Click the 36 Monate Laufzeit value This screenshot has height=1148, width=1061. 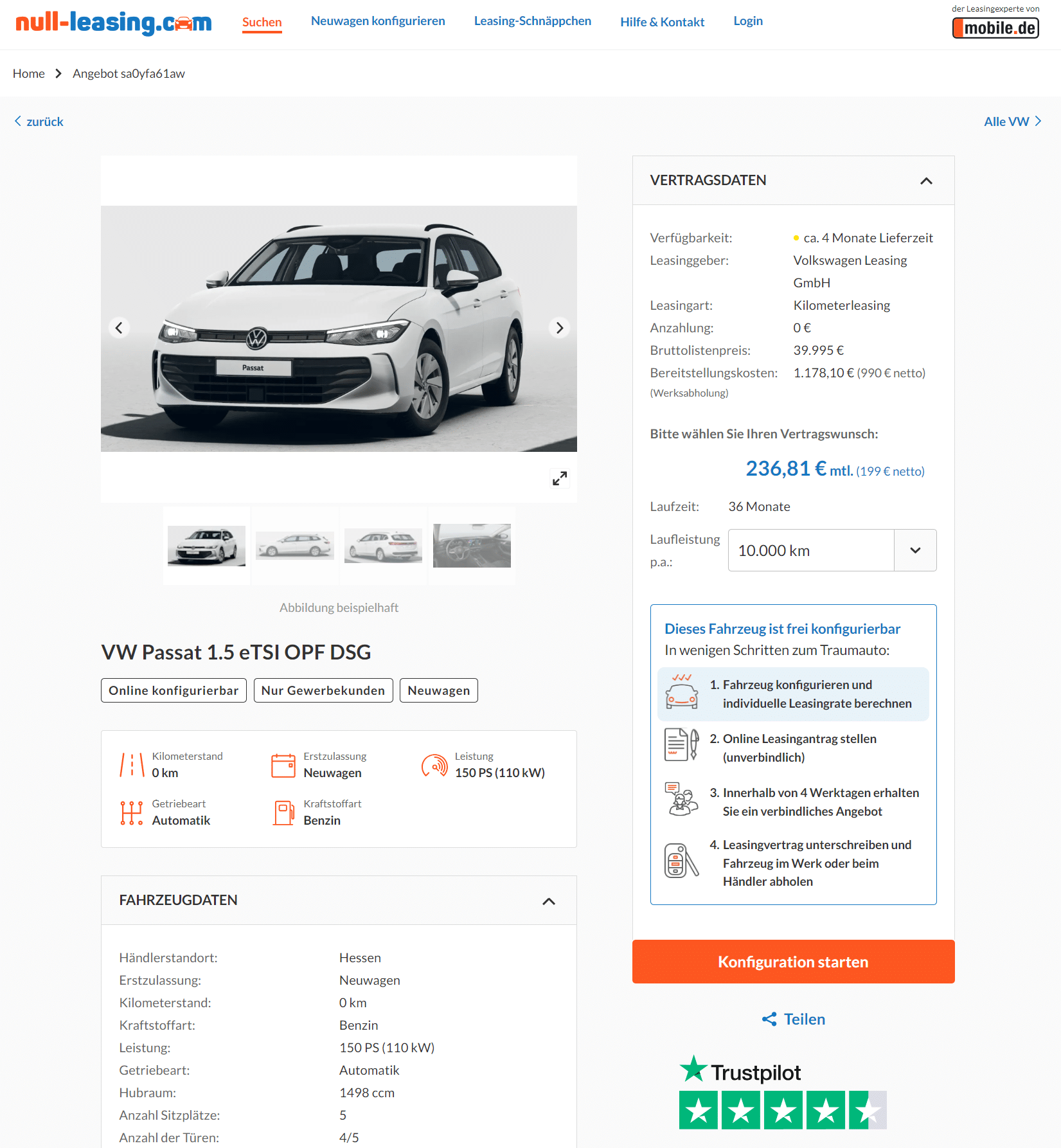point(759,507)
